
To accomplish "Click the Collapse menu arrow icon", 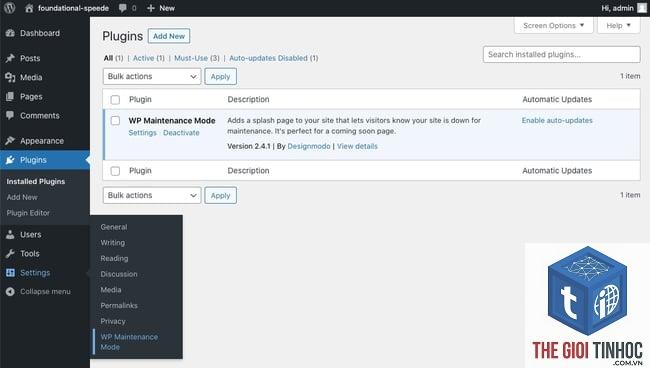I will pyautogui.click(x=10, y=292).
